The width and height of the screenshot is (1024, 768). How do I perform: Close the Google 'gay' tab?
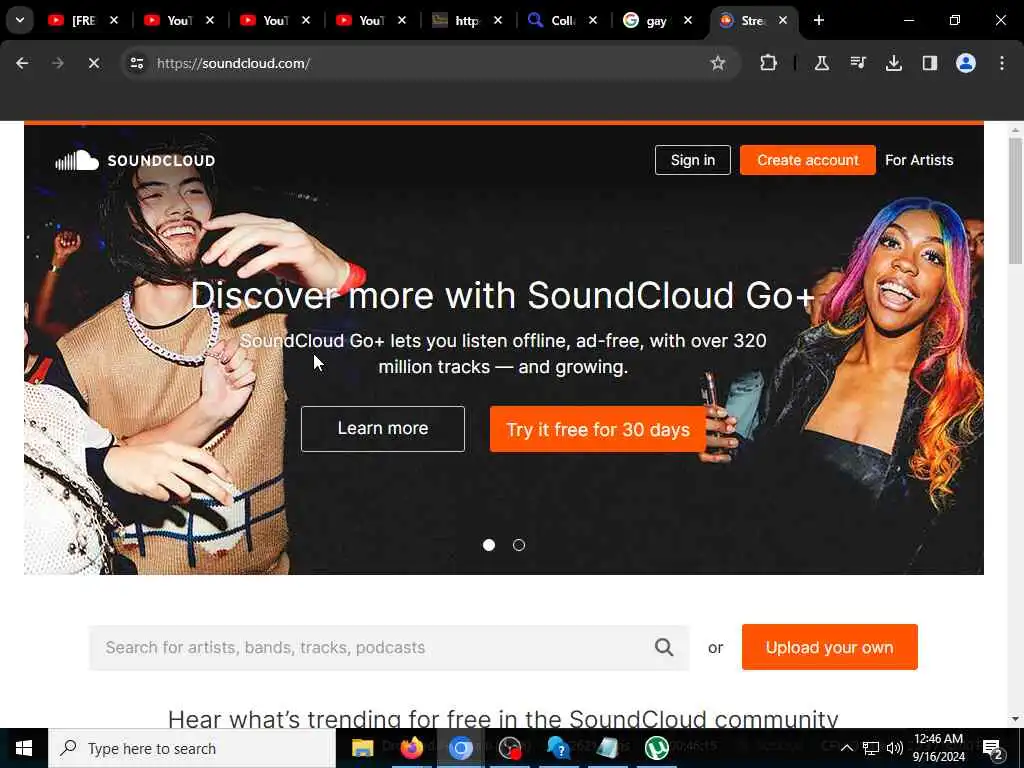coord(688,20)
